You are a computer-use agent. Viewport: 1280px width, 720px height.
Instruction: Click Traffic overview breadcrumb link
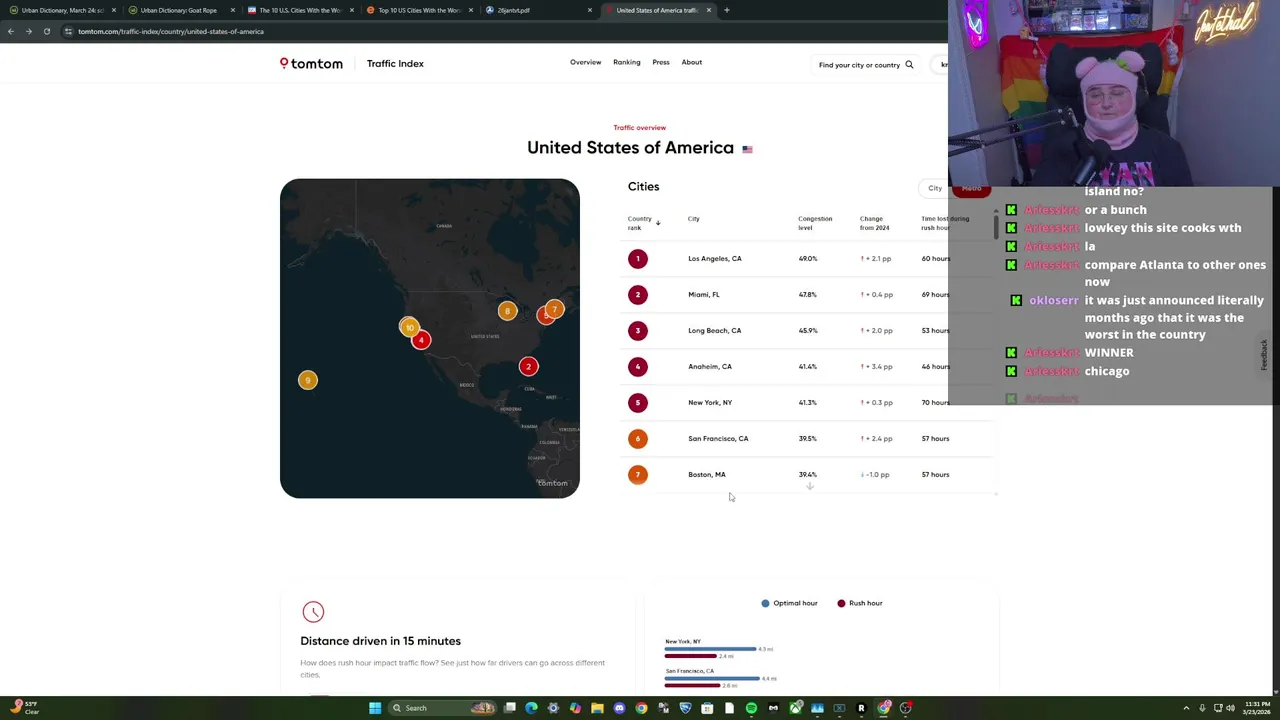(x=640, y=128)
